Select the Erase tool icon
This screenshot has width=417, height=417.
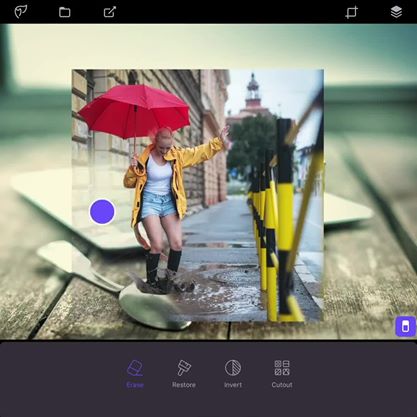point(135,368)
